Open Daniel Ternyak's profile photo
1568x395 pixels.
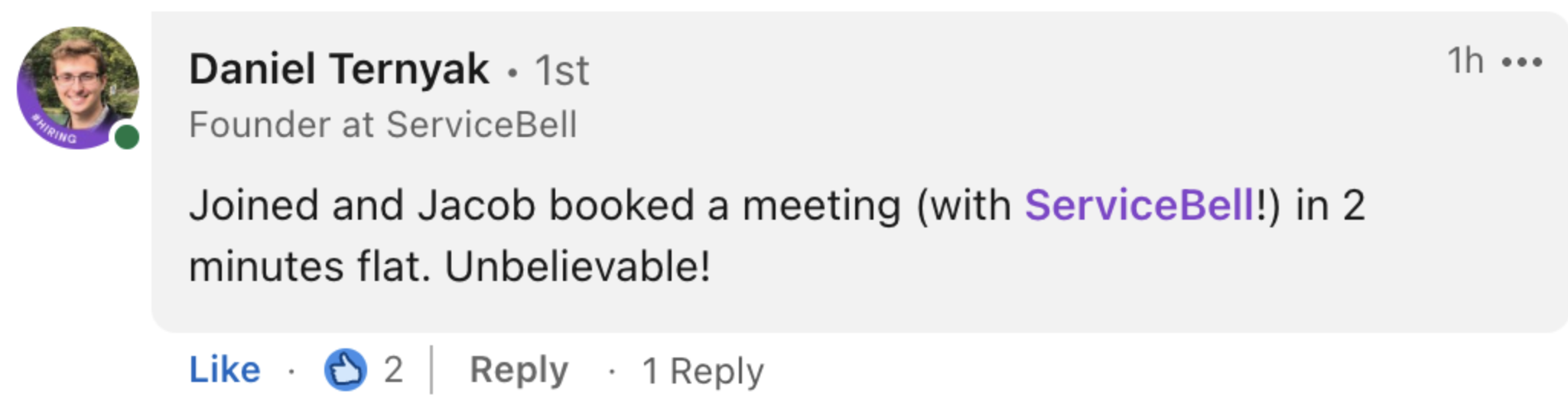pos(78,87)
